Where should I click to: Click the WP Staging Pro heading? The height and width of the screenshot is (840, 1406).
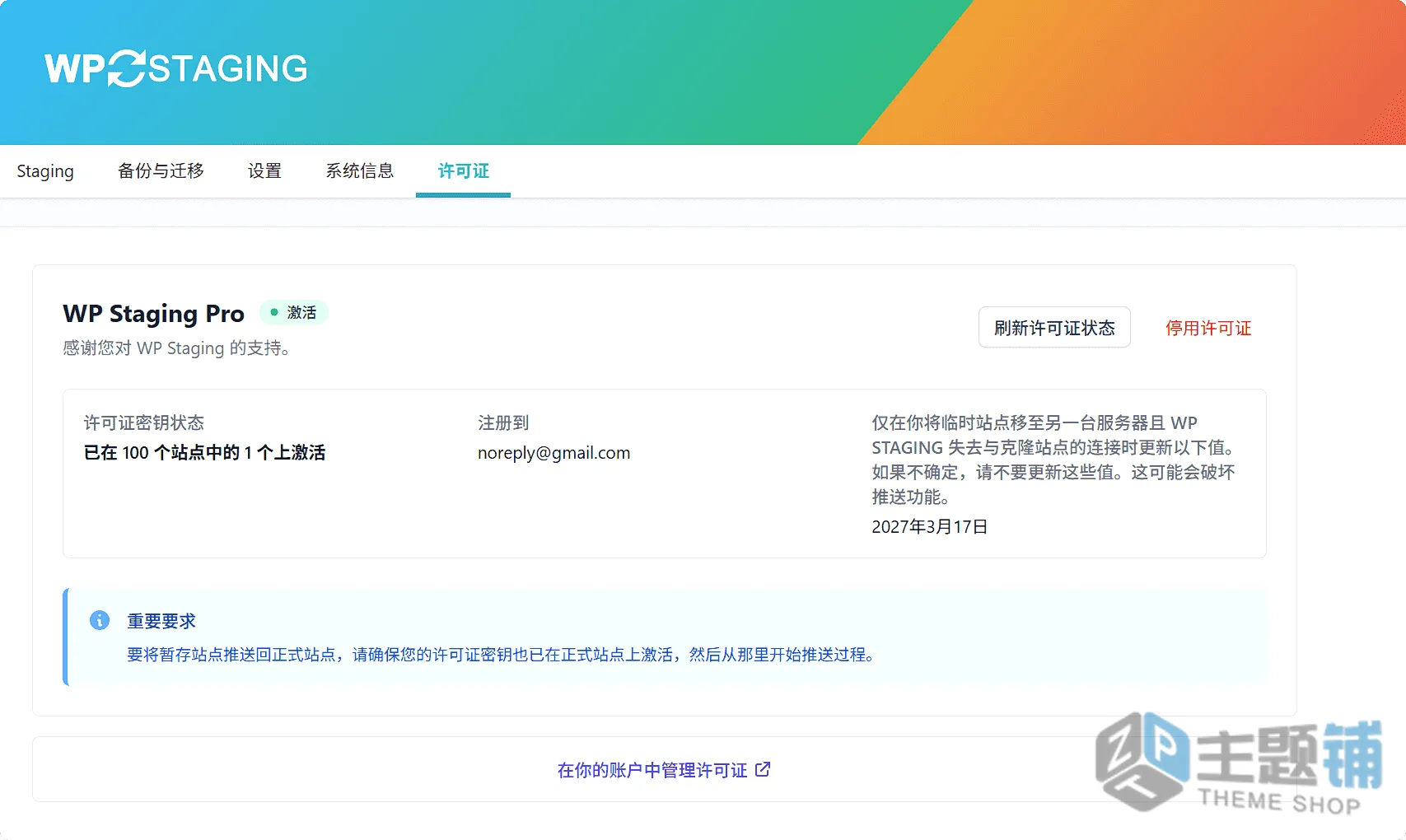point(153,314)
